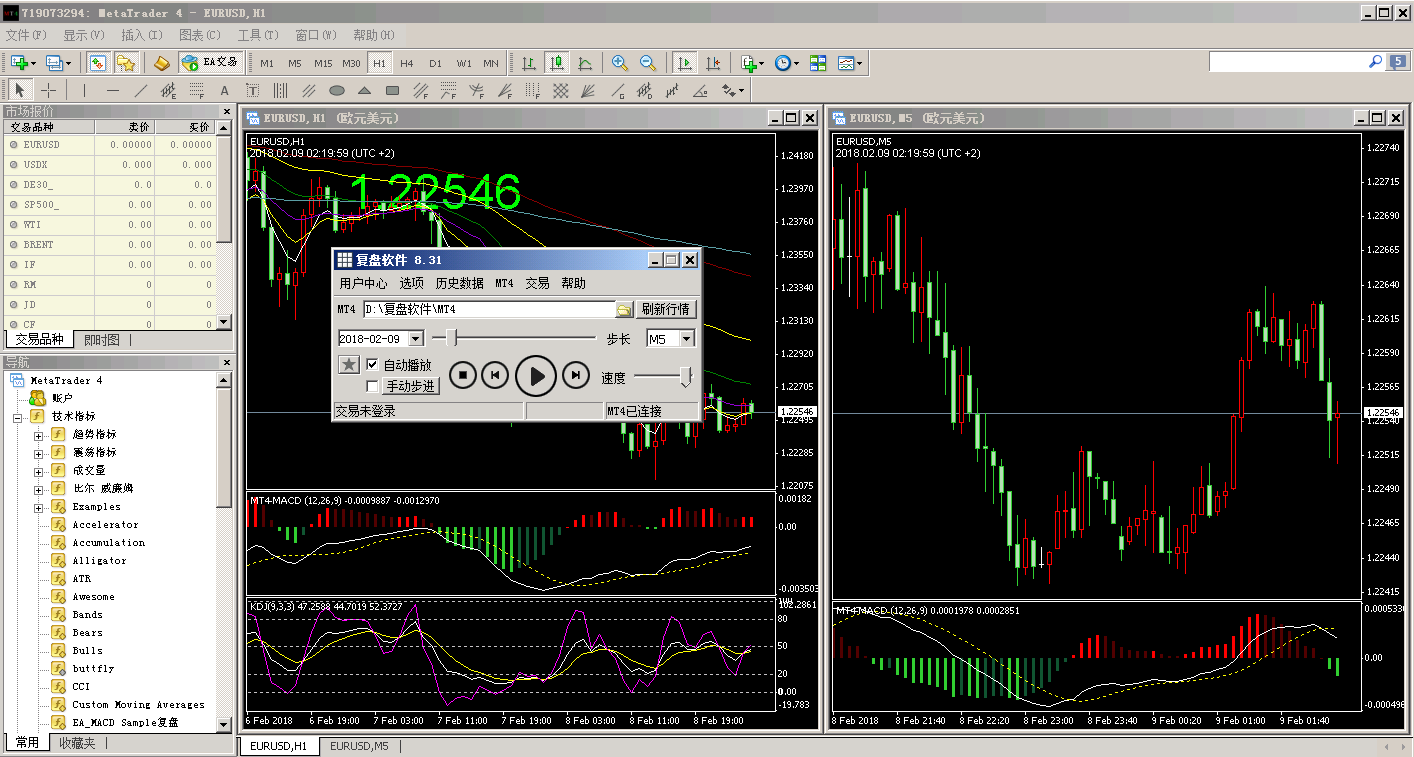Click the stop button in replay window
The height and width of the screenshot is (757, 1414).
[462, 375]
